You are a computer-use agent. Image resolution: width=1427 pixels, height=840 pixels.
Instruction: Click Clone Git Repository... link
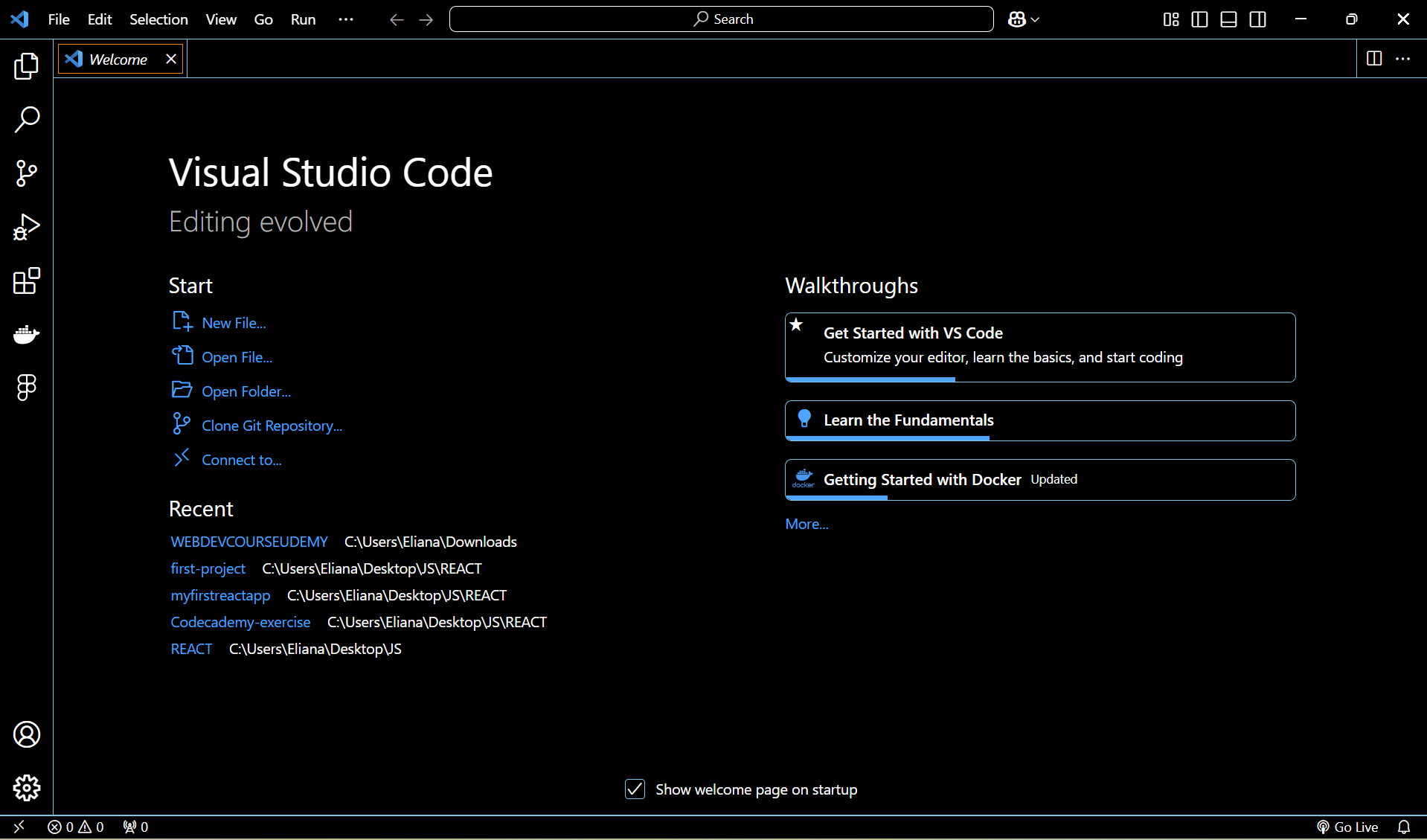point(272,426)
